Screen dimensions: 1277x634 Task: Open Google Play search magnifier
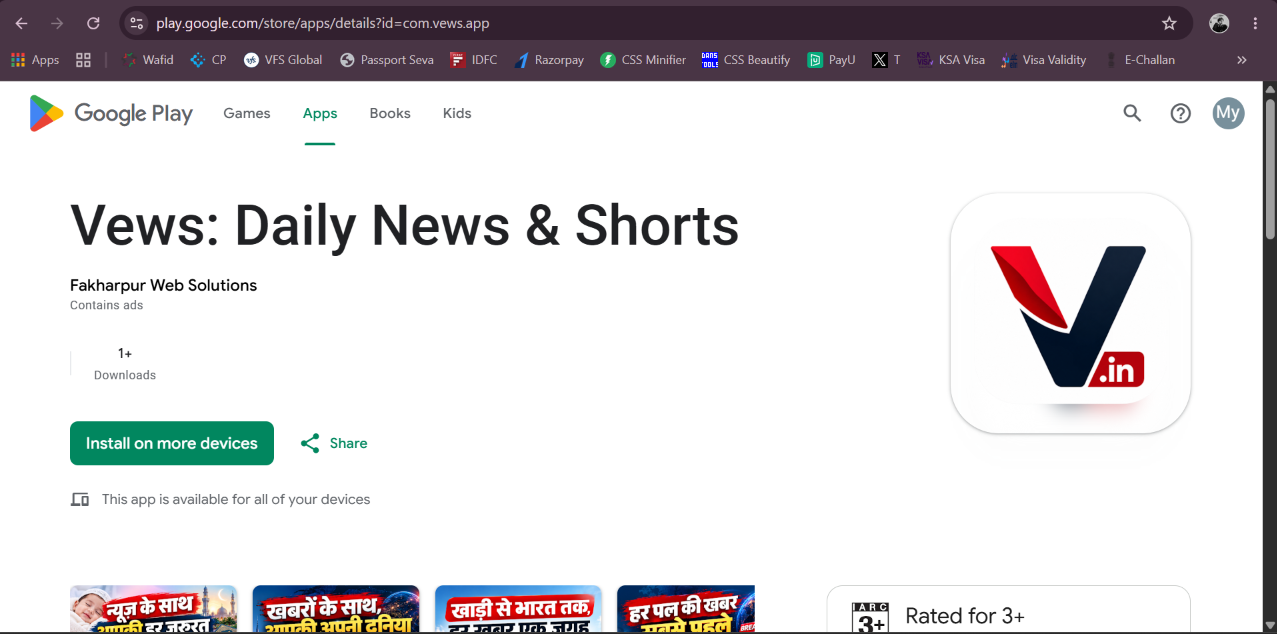pos(1132,113)
